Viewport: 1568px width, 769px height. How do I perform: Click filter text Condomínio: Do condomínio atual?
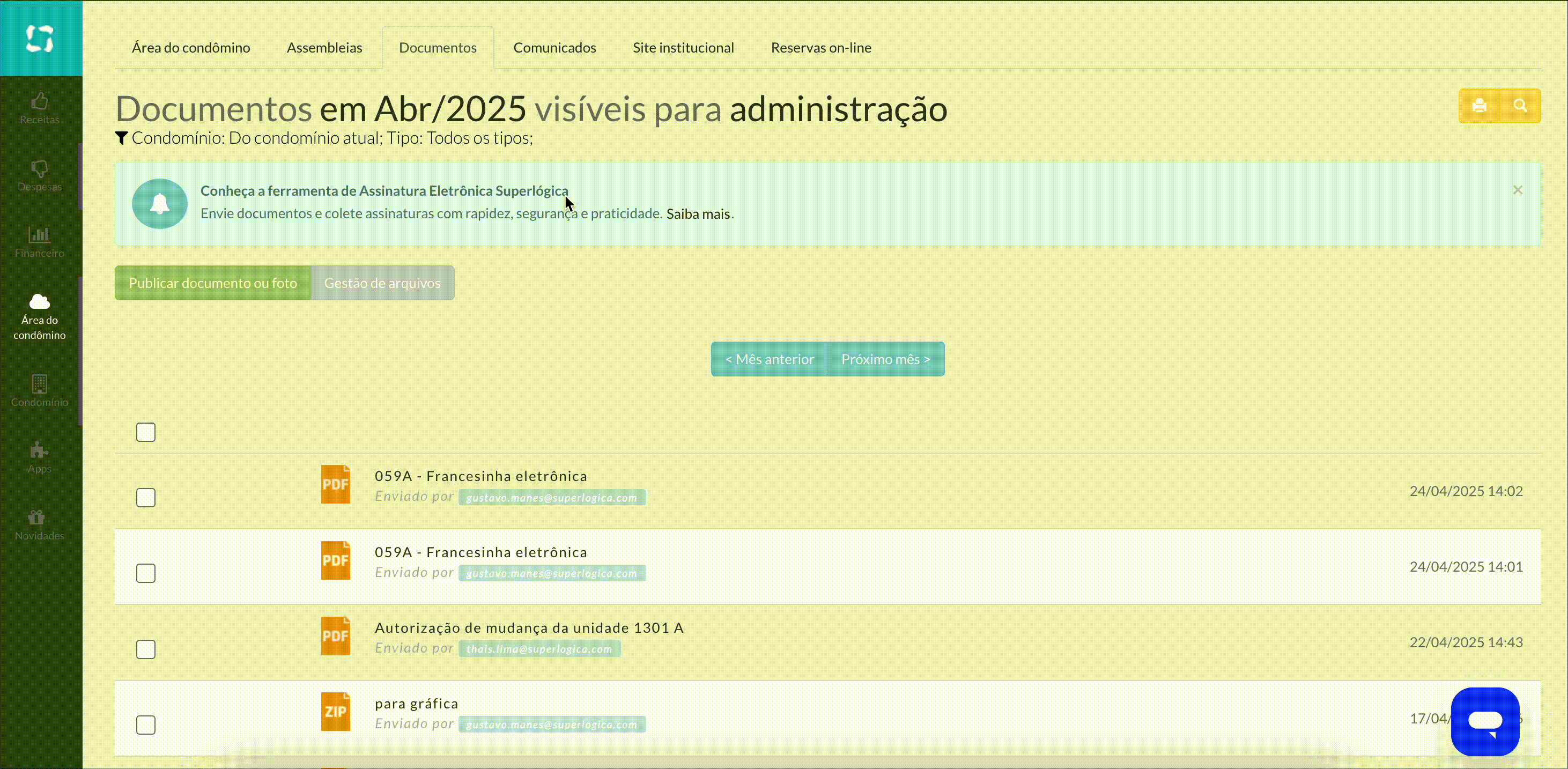(257, 138)
